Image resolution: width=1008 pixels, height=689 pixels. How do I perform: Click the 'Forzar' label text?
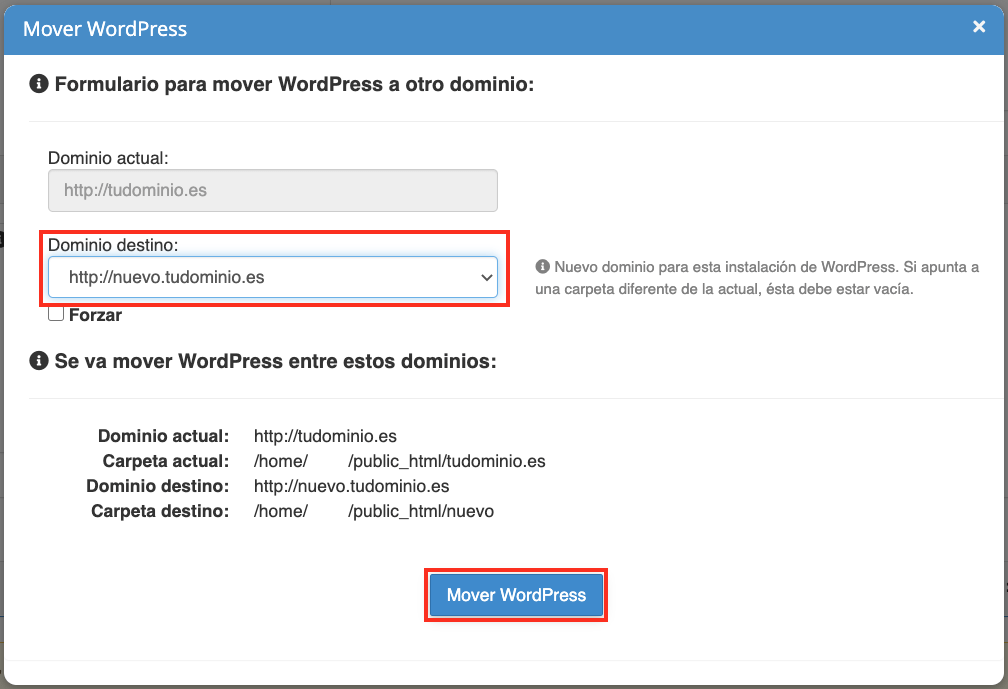[95, 315]
